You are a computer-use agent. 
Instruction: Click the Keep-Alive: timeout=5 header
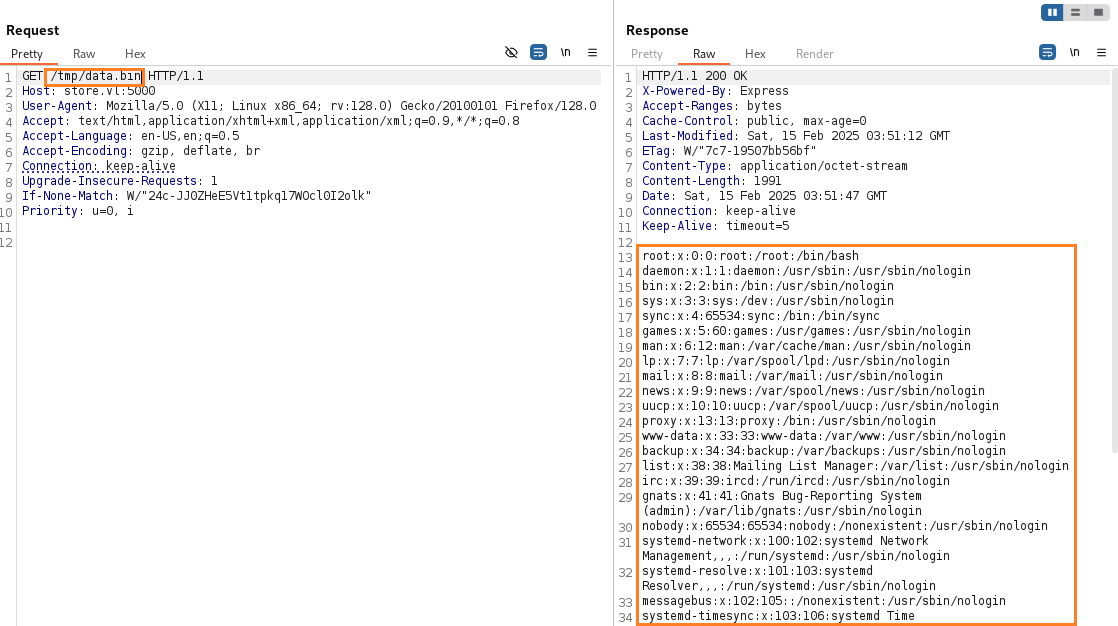[716, 225]
